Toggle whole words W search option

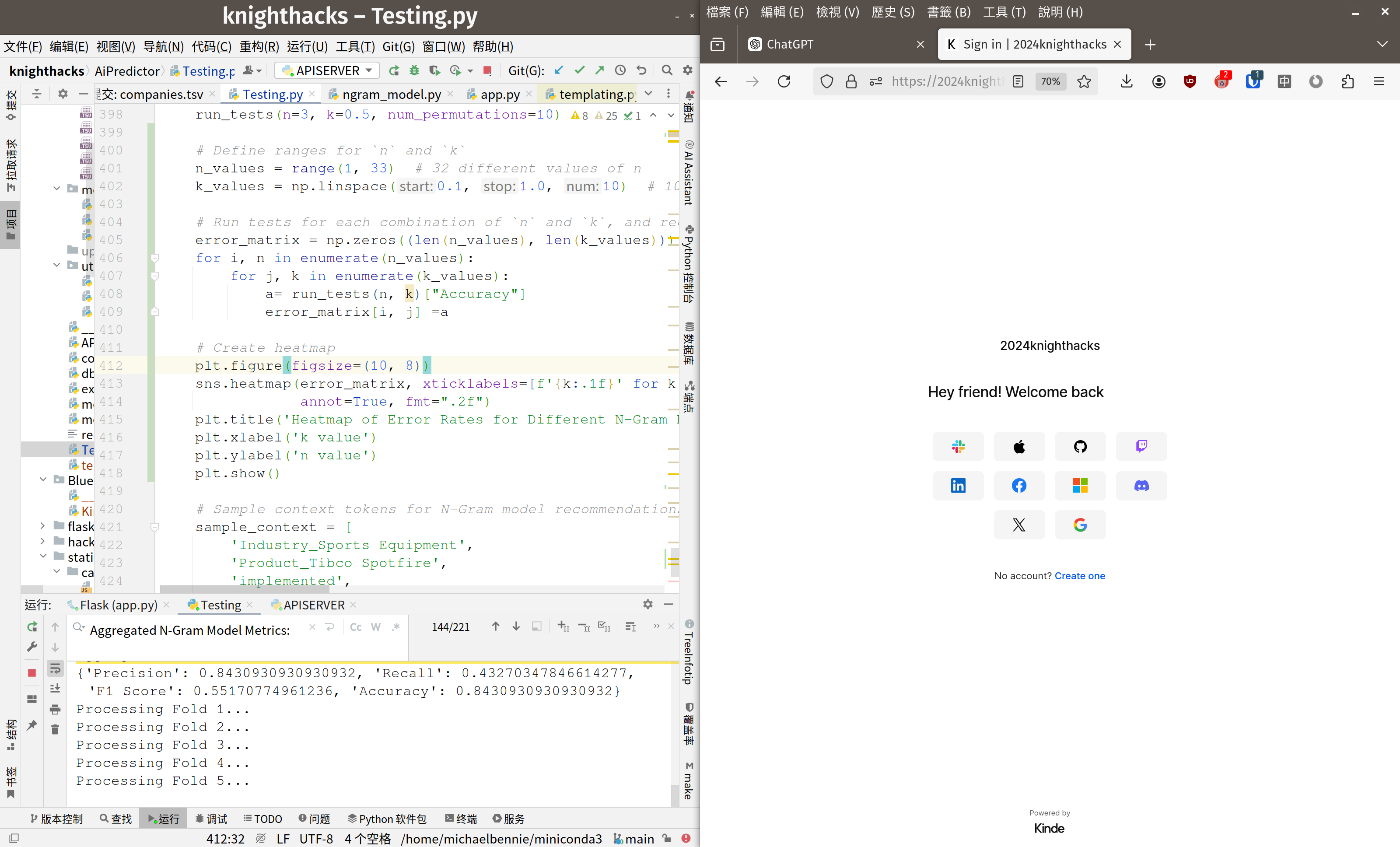375,626
